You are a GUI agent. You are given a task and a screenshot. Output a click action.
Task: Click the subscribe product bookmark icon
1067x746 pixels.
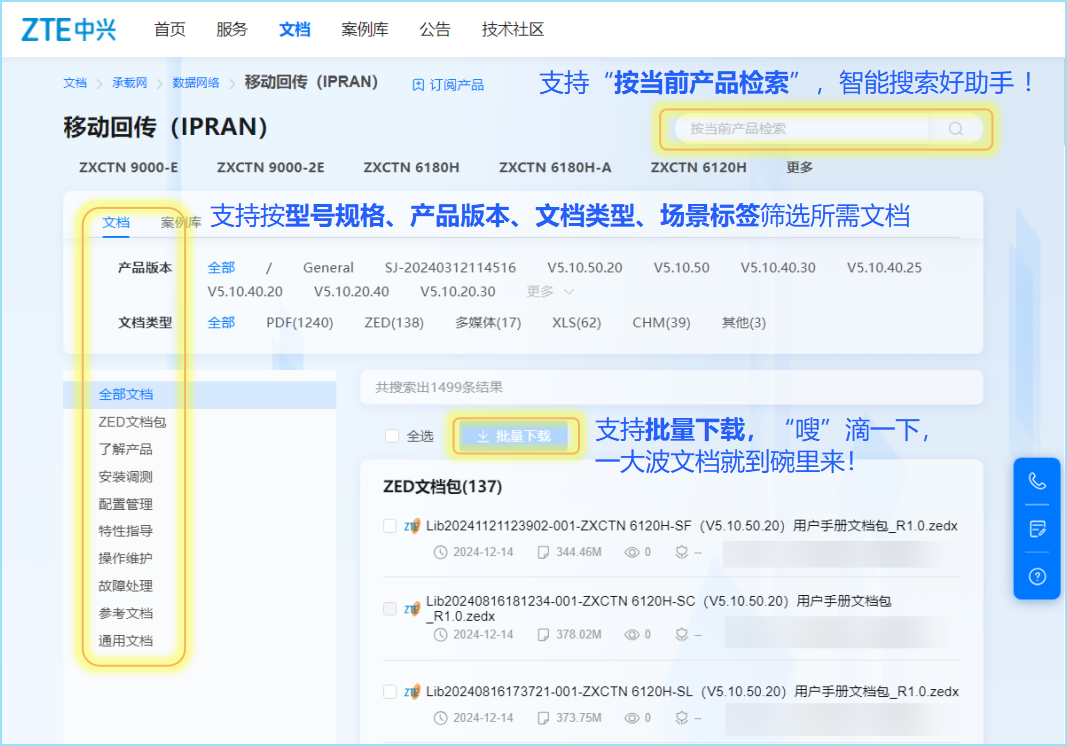418,85
